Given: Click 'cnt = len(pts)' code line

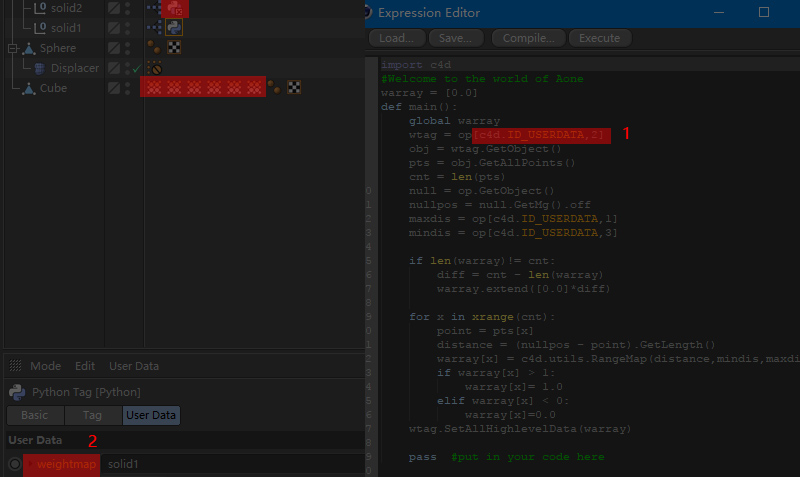Looking at the screenshot, I should 457,177.
